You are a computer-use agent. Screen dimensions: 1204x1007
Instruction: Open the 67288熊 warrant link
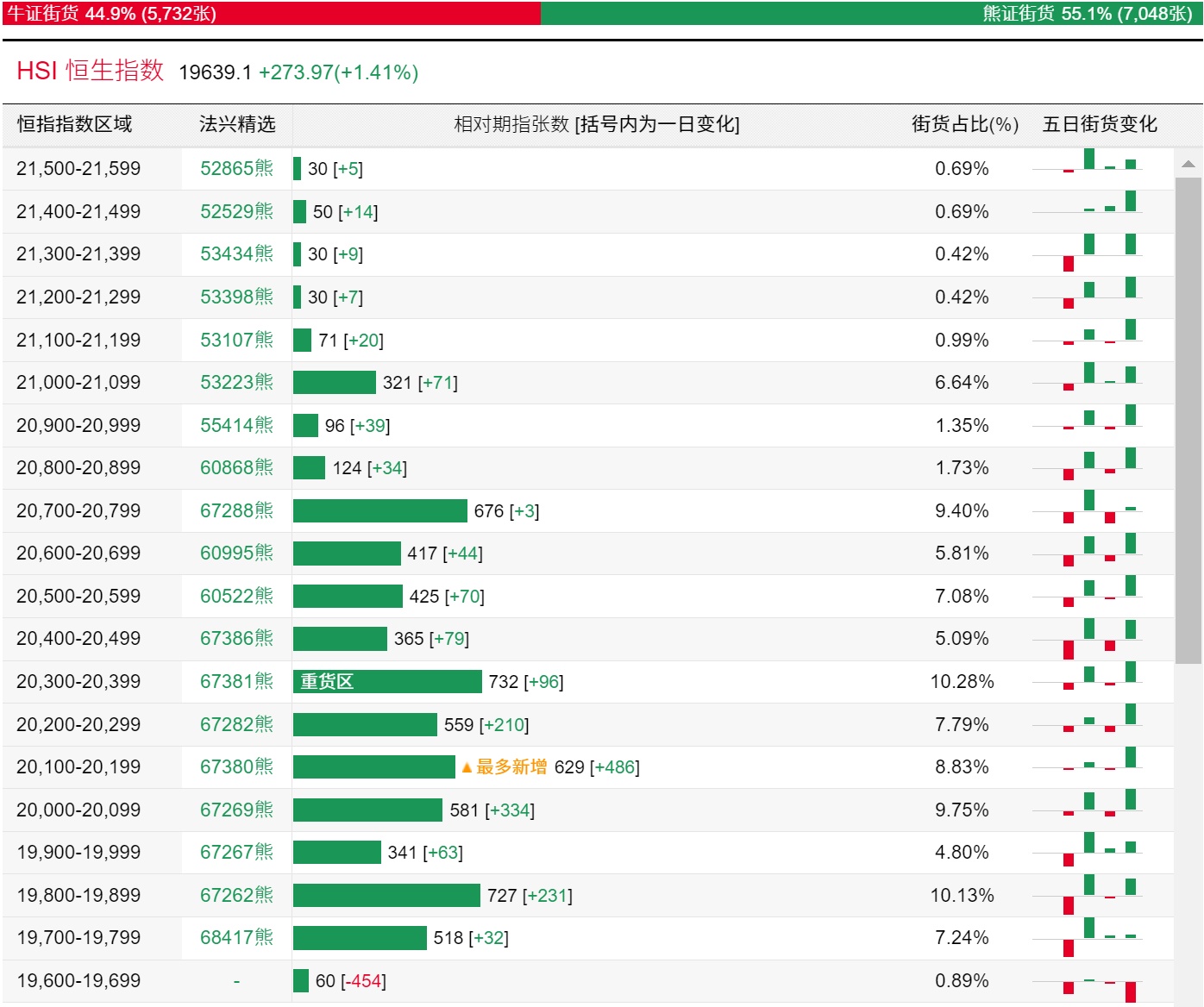(236, 511)
